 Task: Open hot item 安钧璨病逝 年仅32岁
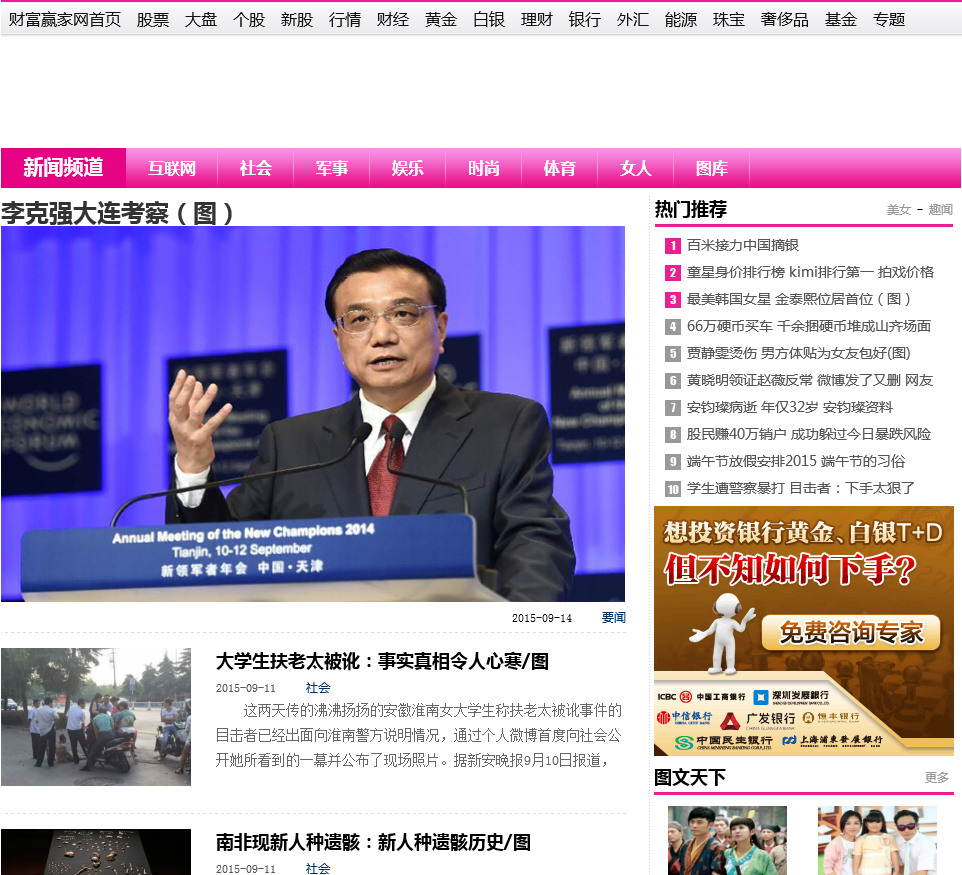coord(790,407)
